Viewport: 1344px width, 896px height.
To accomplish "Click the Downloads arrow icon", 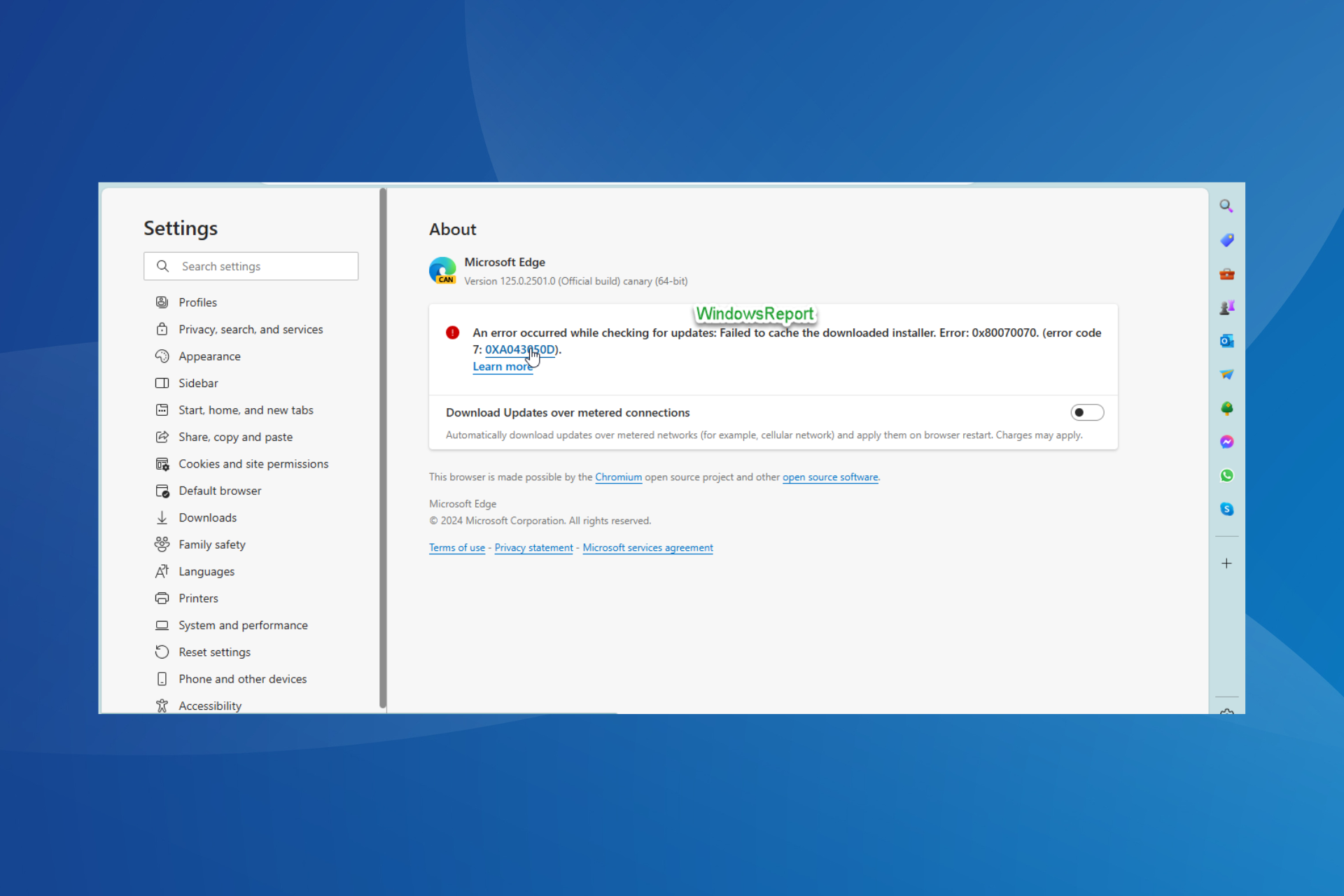I will point(162,517).
